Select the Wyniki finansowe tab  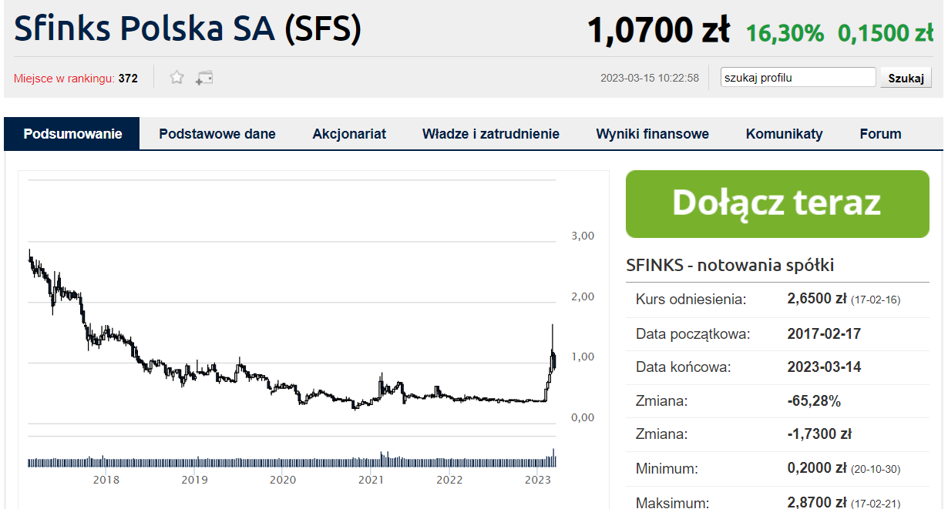(x=652, y=134)
